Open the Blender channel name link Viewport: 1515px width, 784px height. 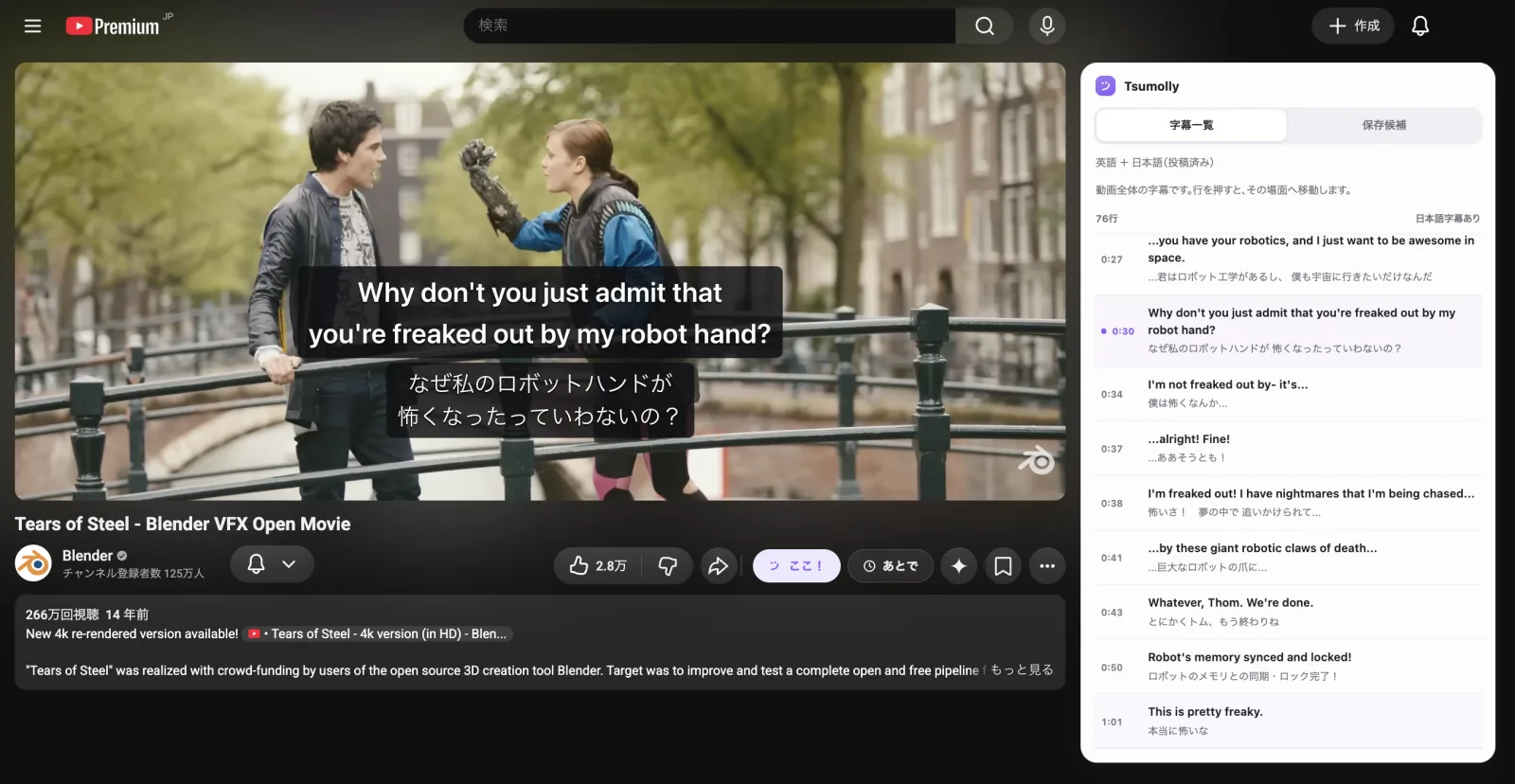87,556
